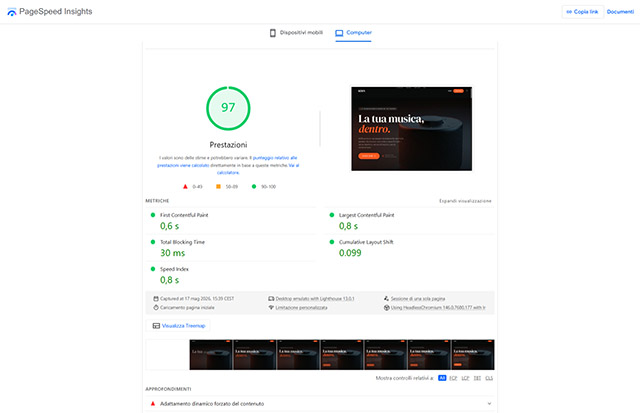
Task: Open the Vai al calcolatore link
Action: click(258, 169)
